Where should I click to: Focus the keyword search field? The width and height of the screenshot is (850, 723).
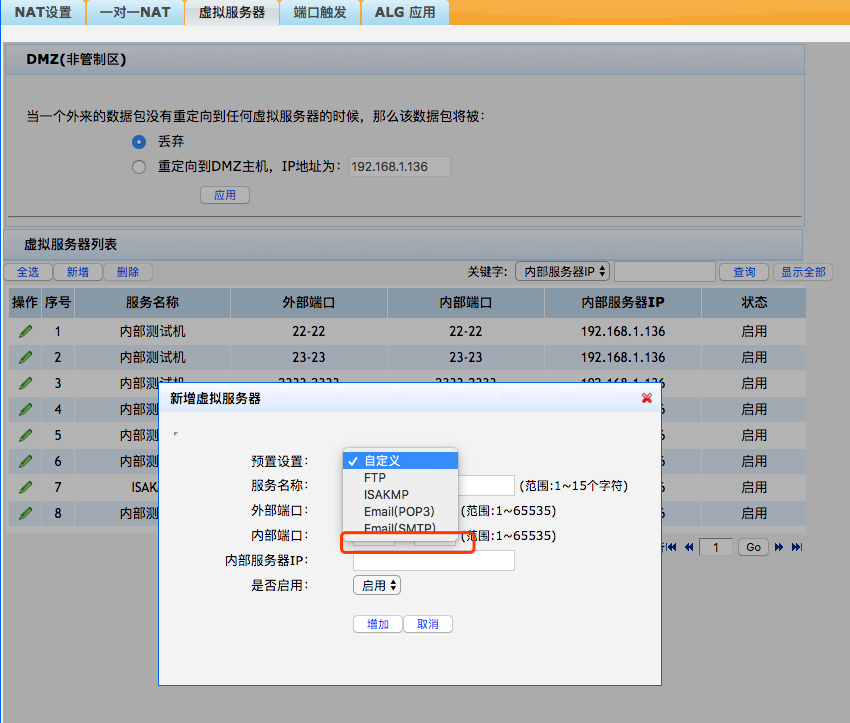click(x=665, y=272)
